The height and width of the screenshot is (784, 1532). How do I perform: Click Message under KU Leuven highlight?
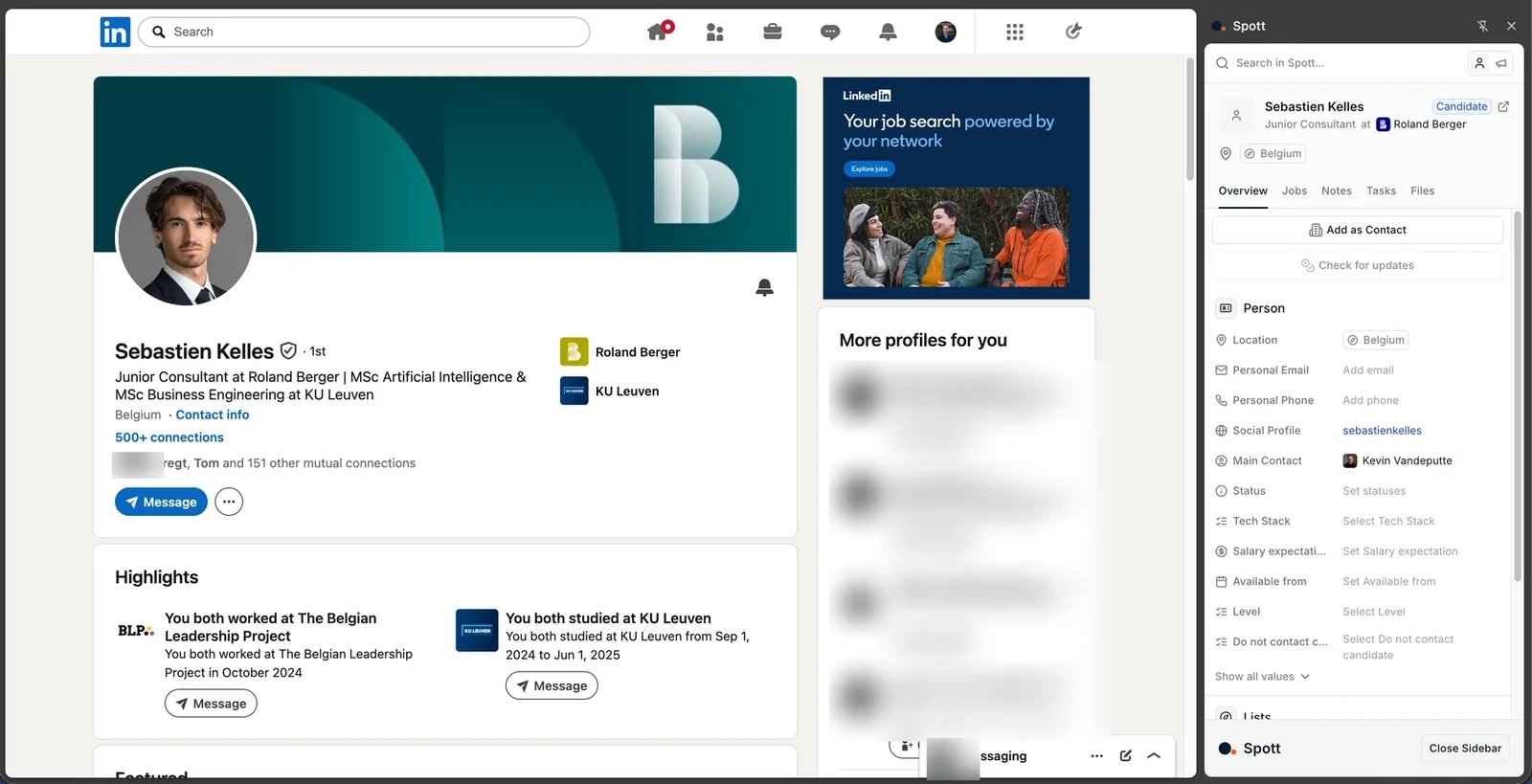[552, 685]
